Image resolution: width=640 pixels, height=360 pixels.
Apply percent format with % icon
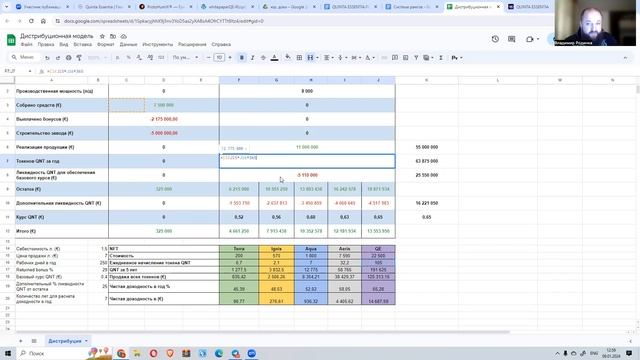(128, 58)
